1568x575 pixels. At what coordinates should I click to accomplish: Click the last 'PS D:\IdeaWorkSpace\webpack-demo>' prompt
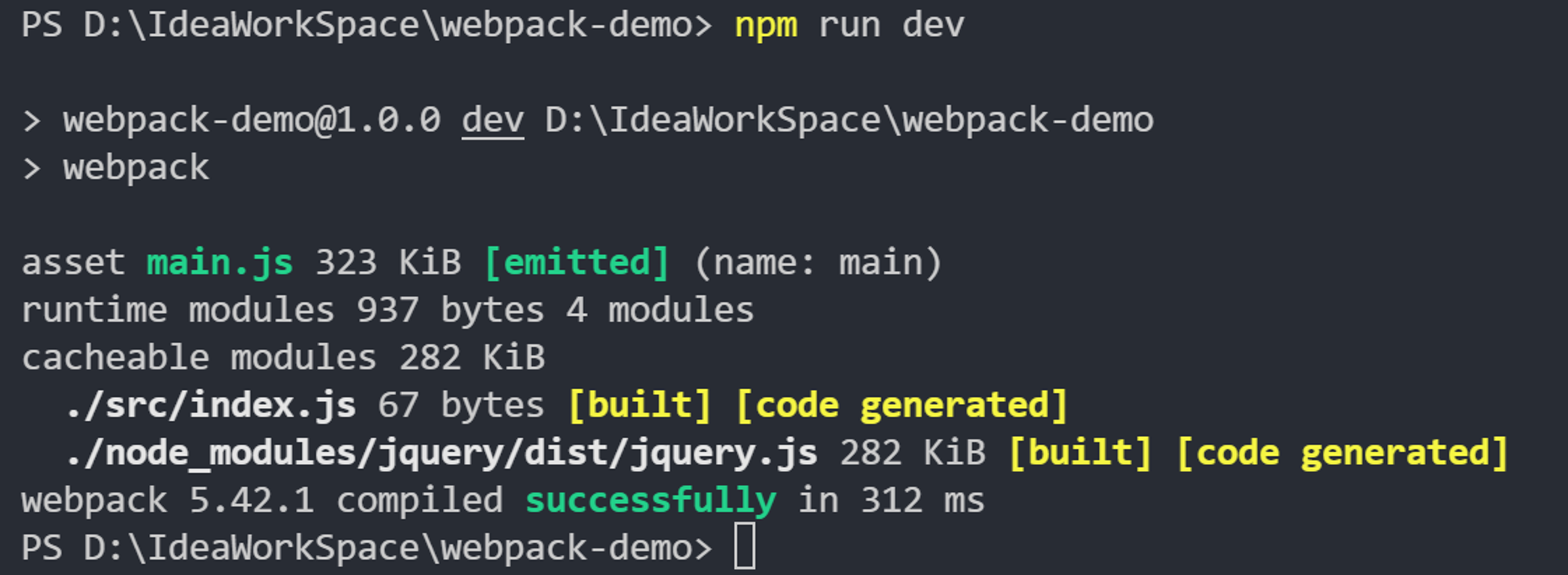coord(367,548)
